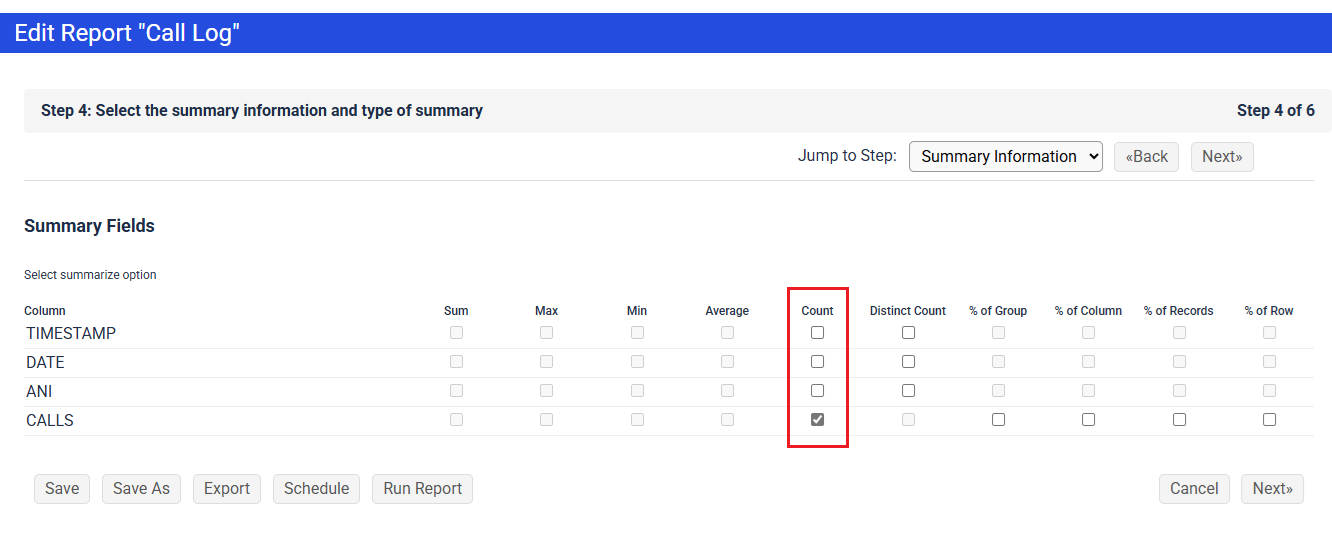Click the DATE column name
The height and width of the screenshot is (538, 1332).
click(45, 363)
